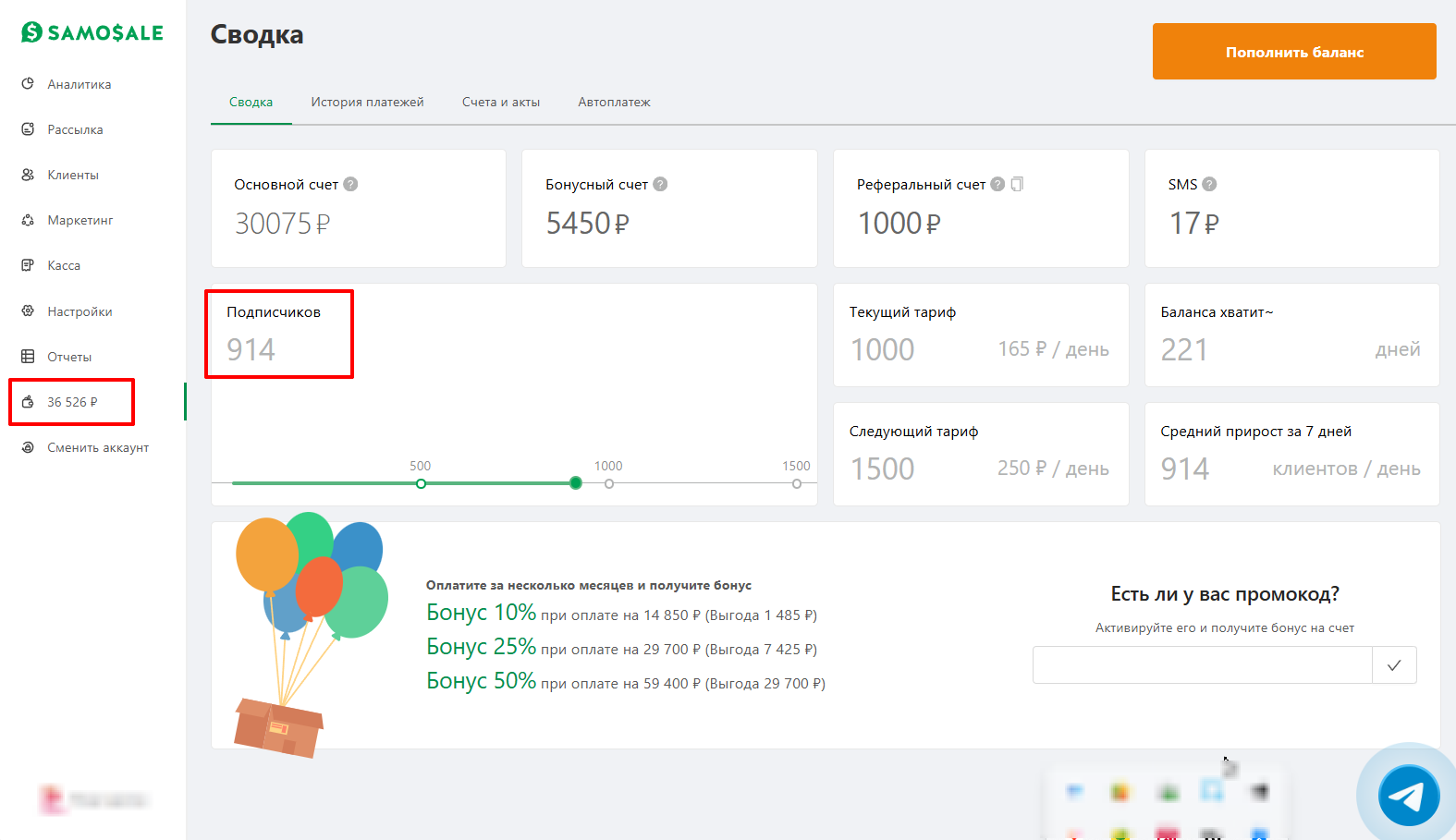
Task: Open the Рассылка sidebar section
Action: coord(75,129)
